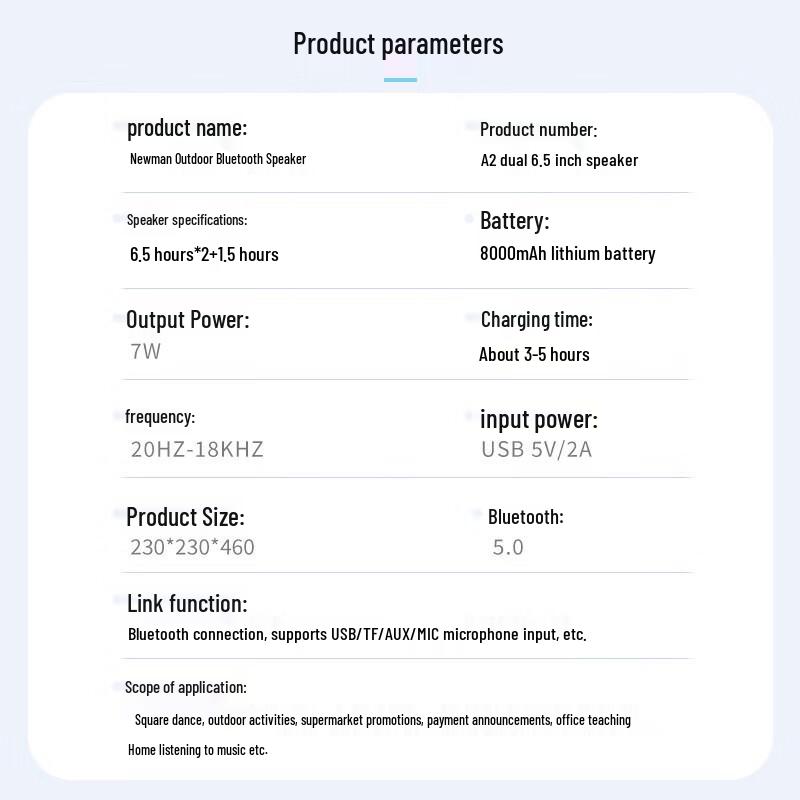
Task: Select the "Product Size:" label
Action: click(x=185, y=517)
